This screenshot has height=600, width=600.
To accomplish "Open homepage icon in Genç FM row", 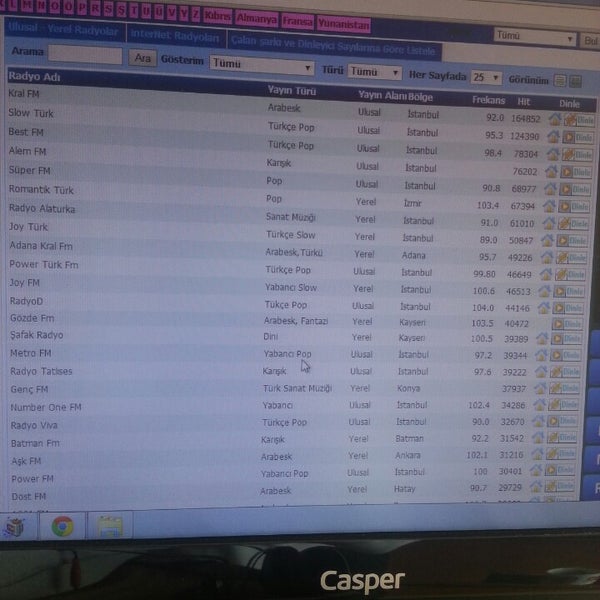I will click(540, 389).
